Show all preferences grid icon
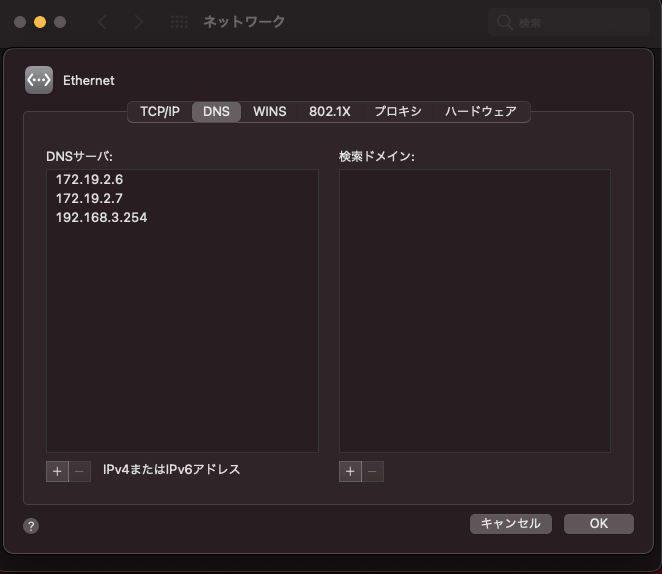662x574 pixels. tap(179, 22)
